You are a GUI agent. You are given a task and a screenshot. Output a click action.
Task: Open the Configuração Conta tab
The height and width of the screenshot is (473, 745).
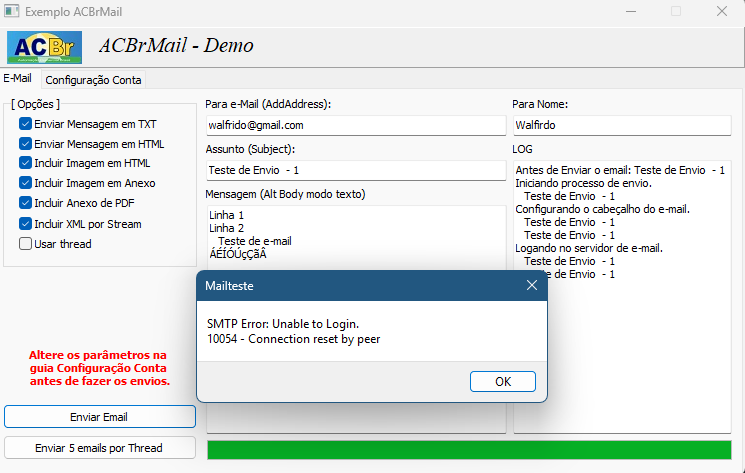(x=93, y=80)
